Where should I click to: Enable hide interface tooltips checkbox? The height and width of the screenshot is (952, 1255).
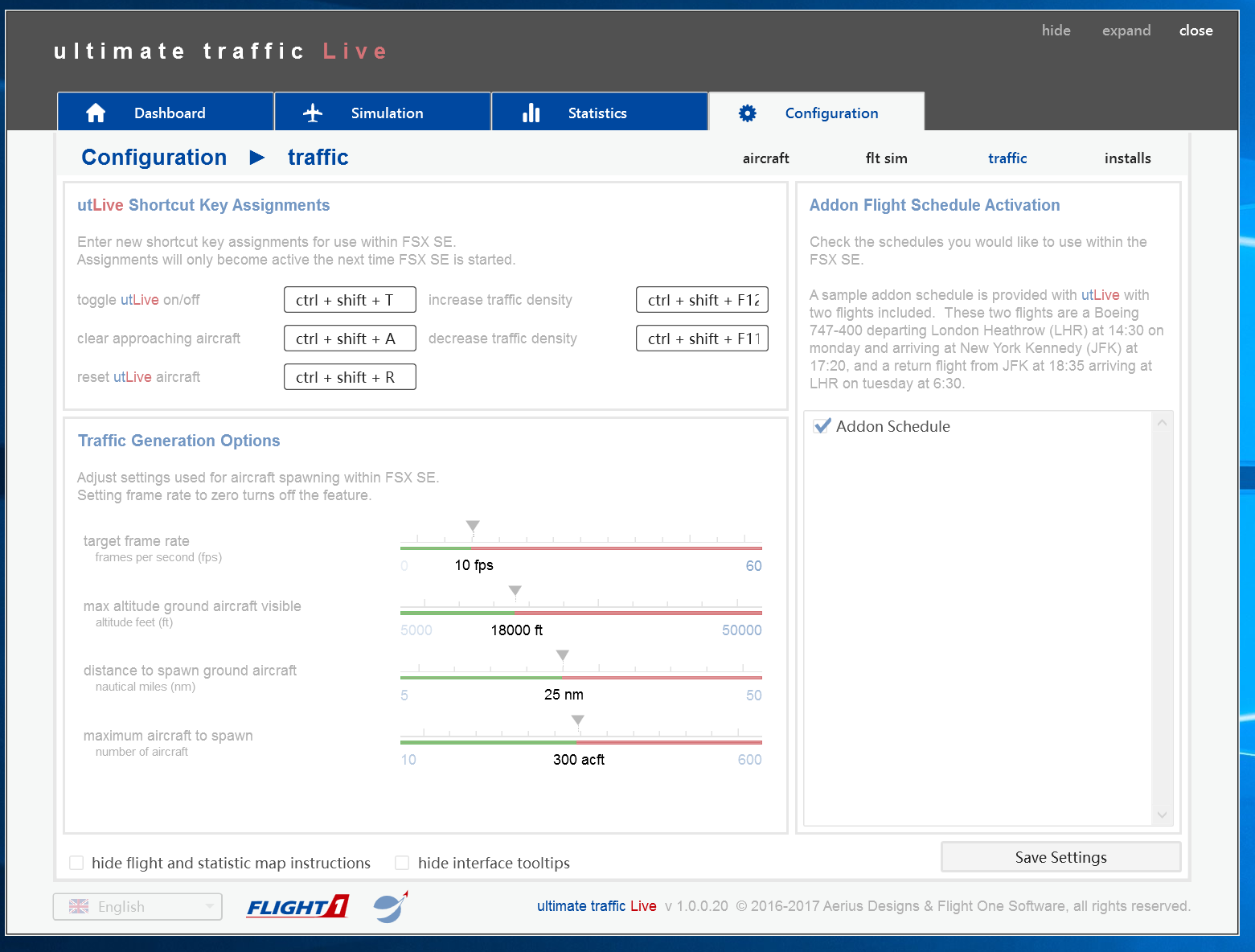tap(402, 863)
